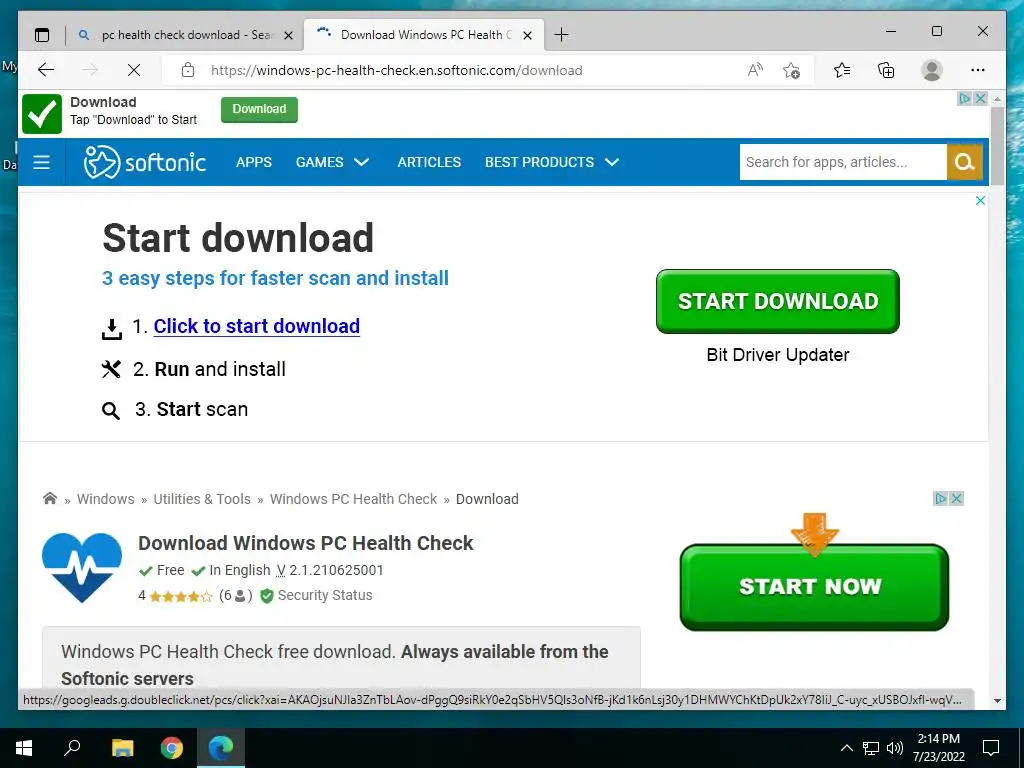Close the Download Windows PC Health tab
This screenshot has width=1024, height=768.
(x=528, y=35)
